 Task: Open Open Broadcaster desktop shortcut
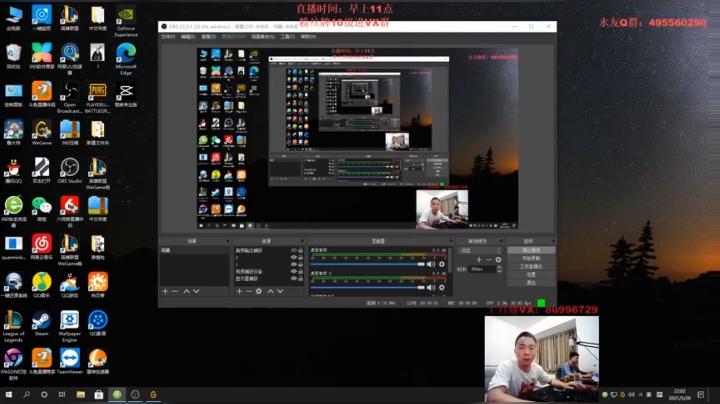(69, 98)
